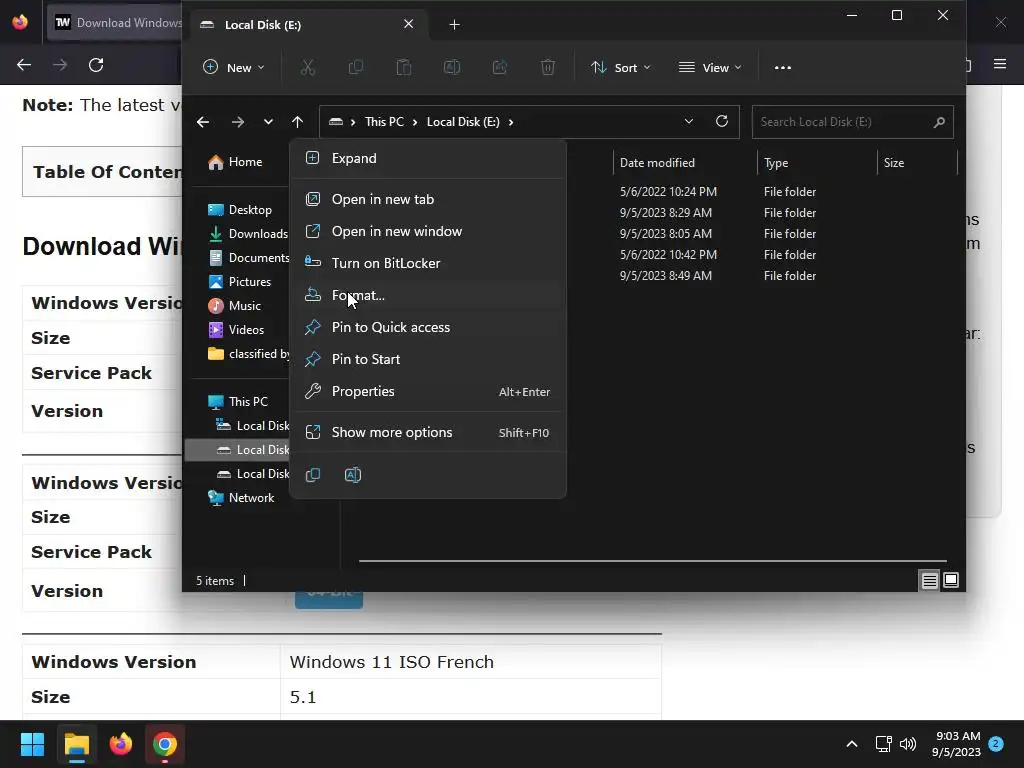Image resolution: width=1024 pixels, height=768 pixels.
Task: Expand the address bar history dropdown
Action: (688, 121)
